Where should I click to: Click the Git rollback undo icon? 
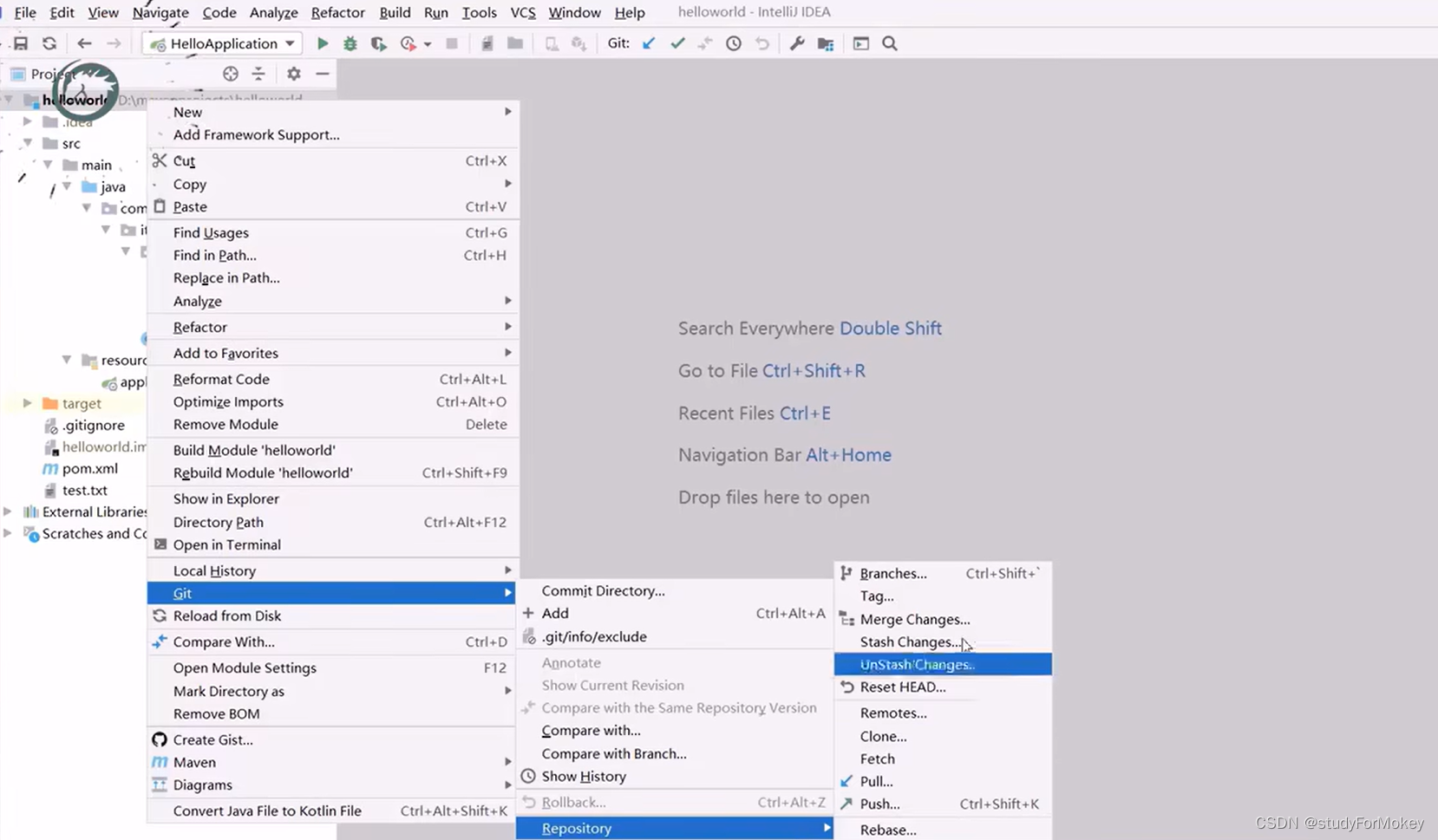point(762,43)
